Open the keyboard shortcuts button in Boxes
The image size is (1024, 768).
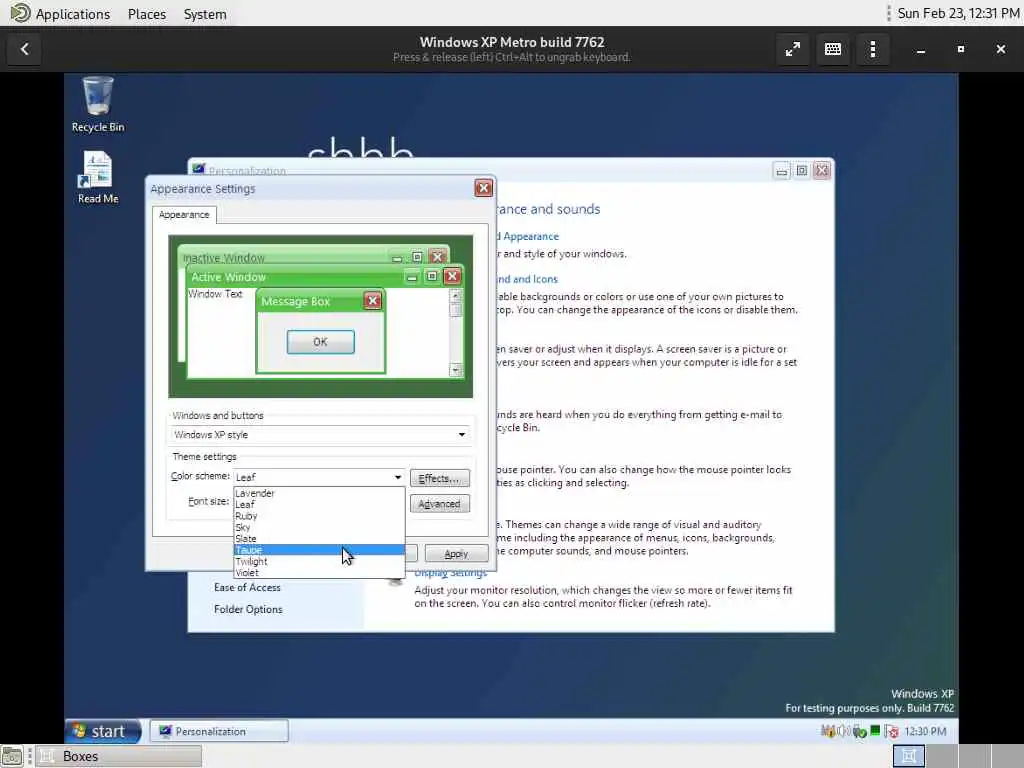pyautogui.click(x=833, y=49)
